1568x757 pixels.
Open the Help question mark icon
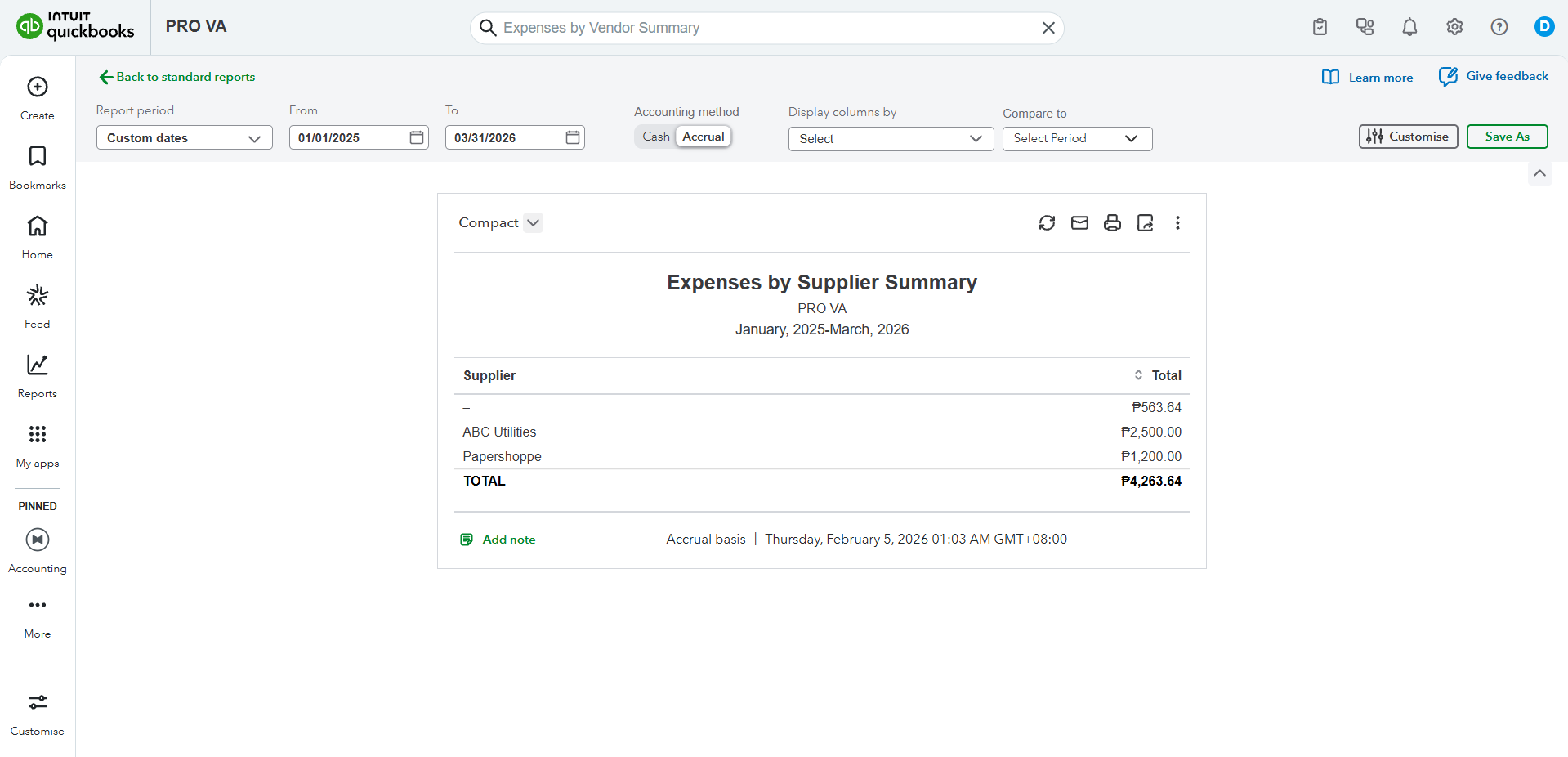[x=1499, y=27]
